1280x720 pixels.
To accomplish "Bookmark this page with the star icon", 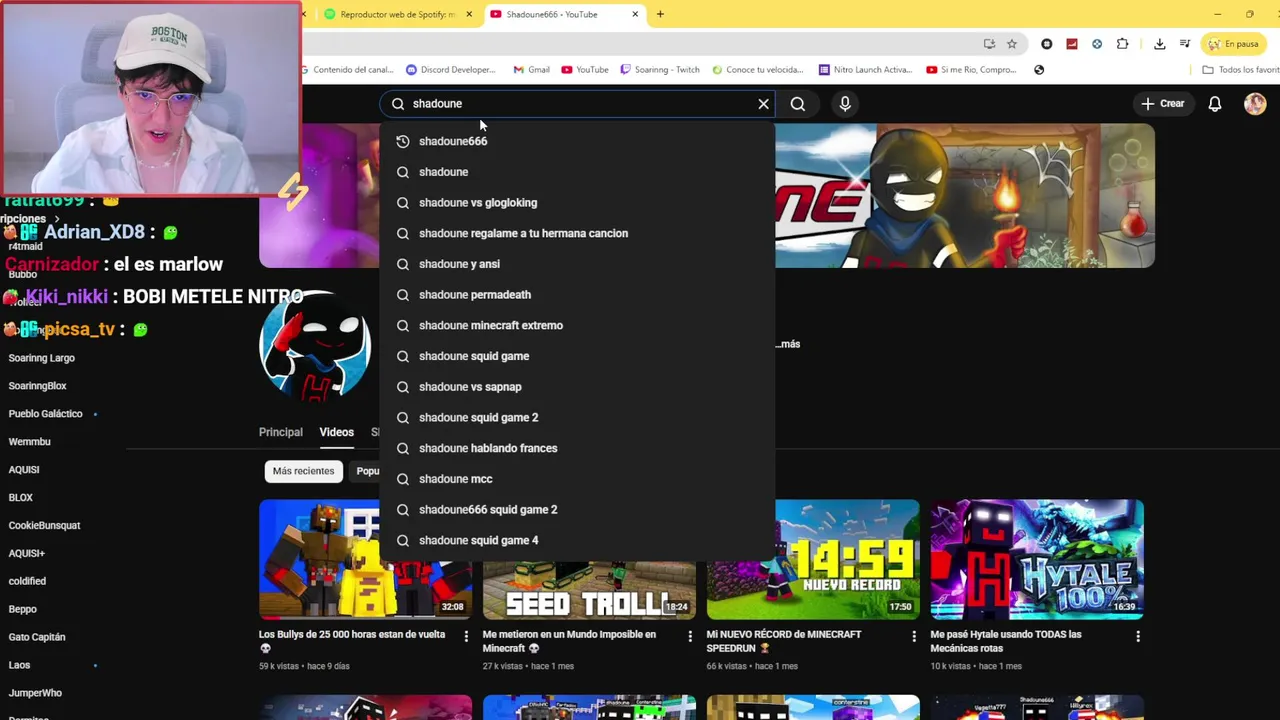I will pyautogui.click(x=1012, y=44).
